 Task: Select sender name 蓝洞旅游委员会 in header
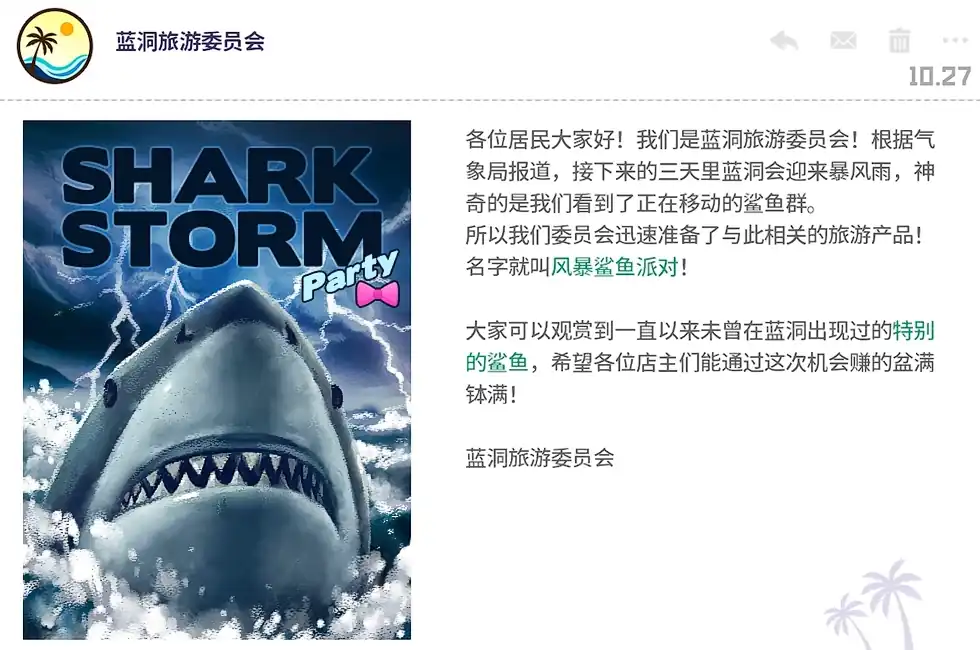click(x=190, y=41)
